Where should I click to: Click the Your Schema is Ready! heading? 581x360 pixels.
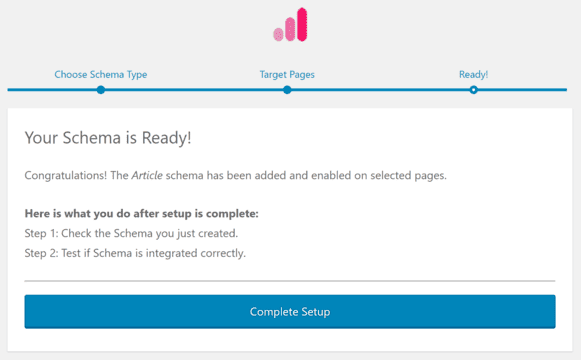pos(108,138)
